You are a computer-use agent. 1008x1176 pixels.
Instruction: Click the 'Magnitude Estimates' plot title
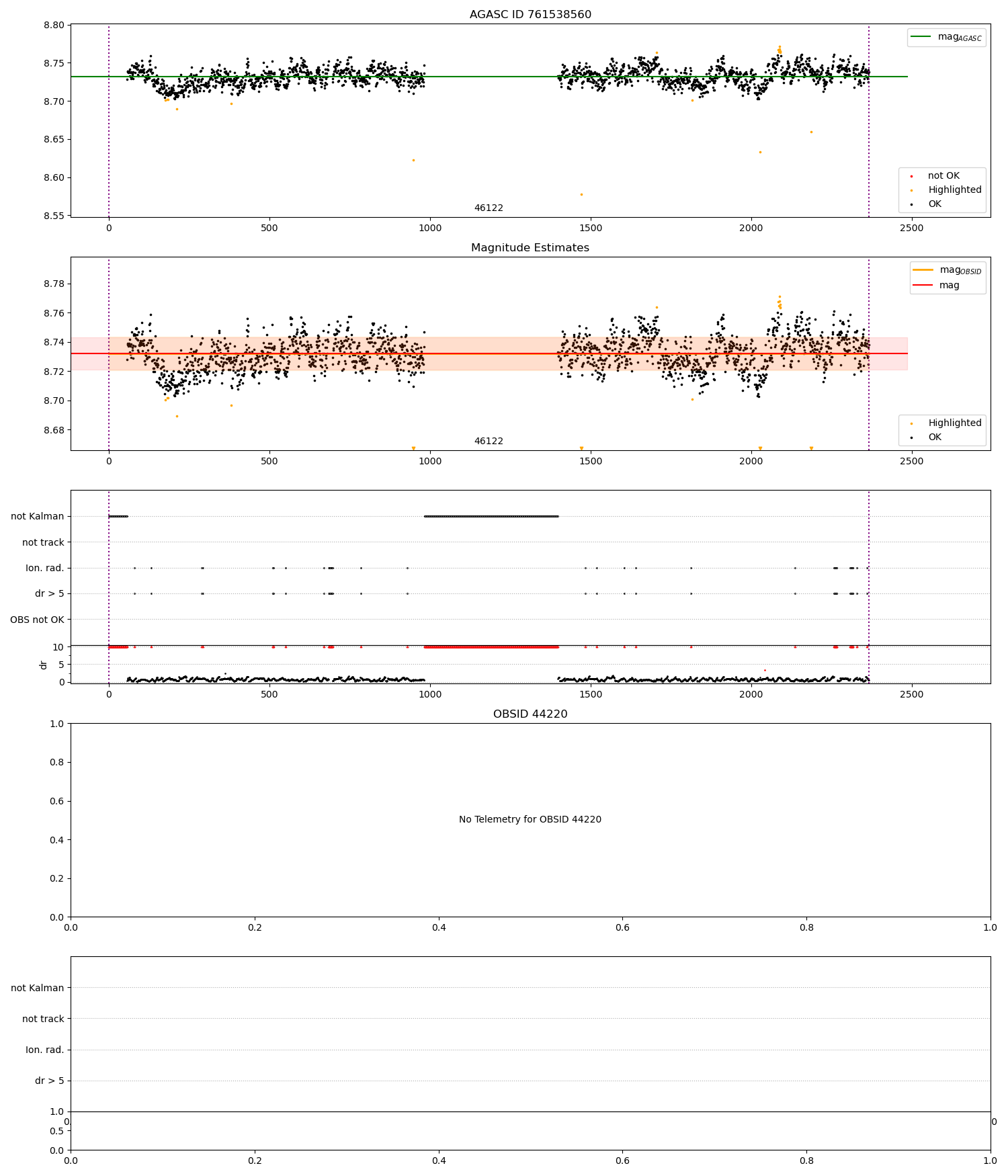(530, 248)
